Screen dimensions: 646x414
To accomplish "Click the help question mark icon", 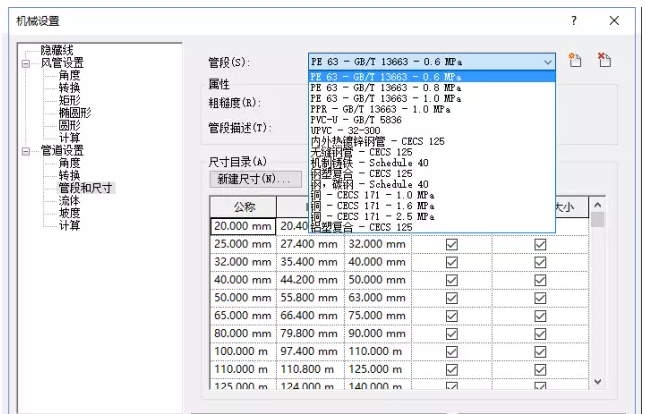I will tap(574, 20).
